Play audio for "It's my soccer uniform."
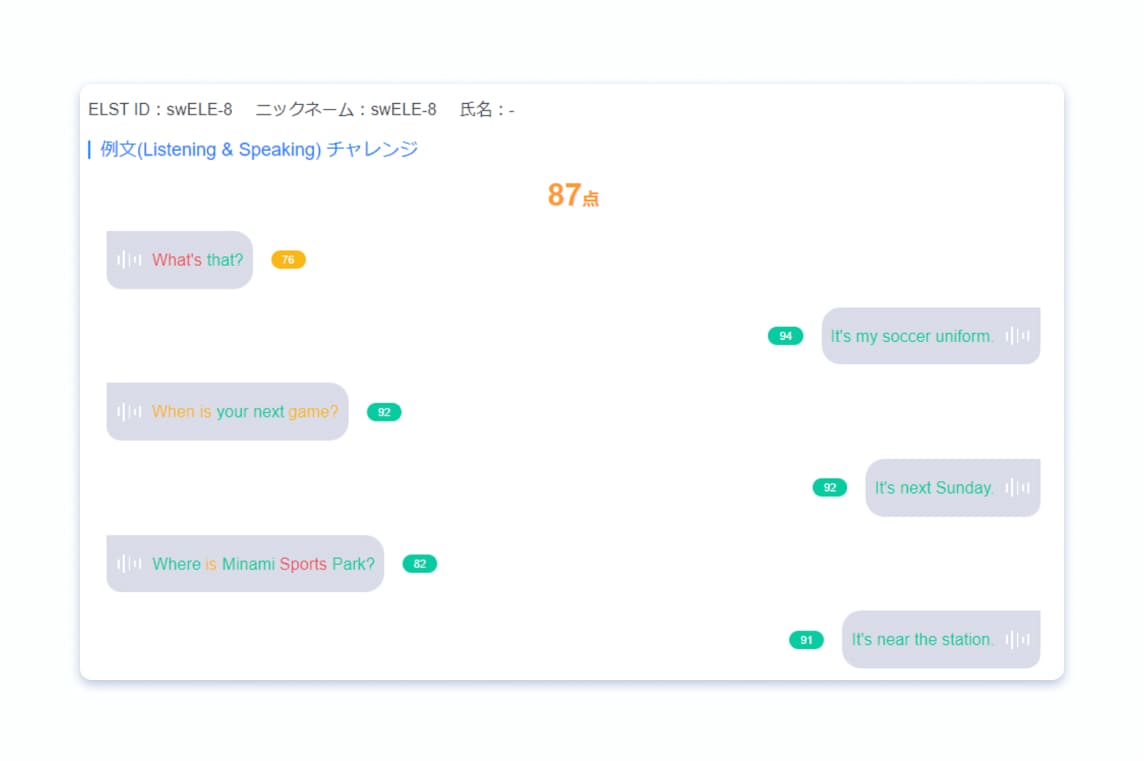Image resolution: width=1144 pixels, height=762 pixels. point(1017,336)
